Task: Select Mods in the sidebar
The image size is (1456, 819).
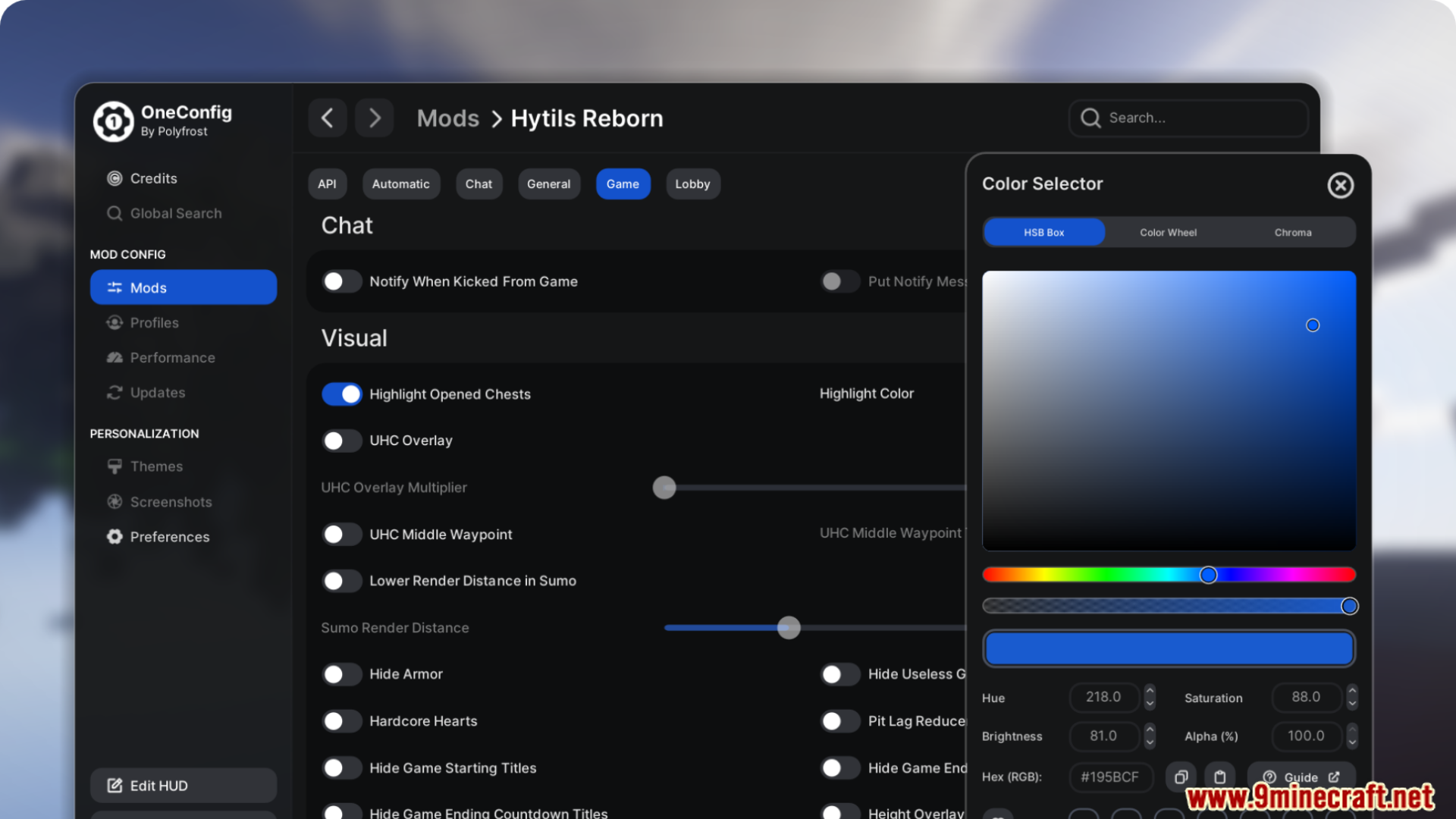Action: (184, 287)
